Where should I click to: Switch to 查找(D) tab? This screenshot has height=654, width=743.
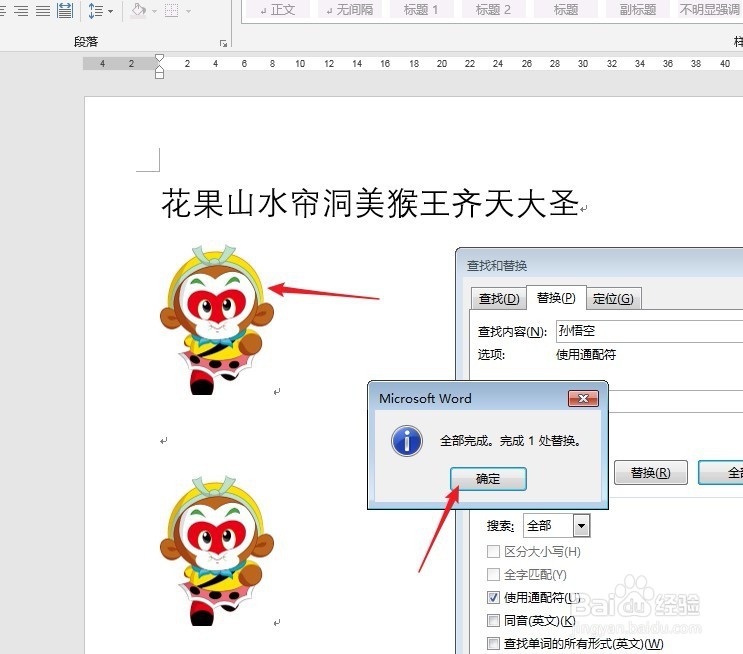[x=499, y=299]
